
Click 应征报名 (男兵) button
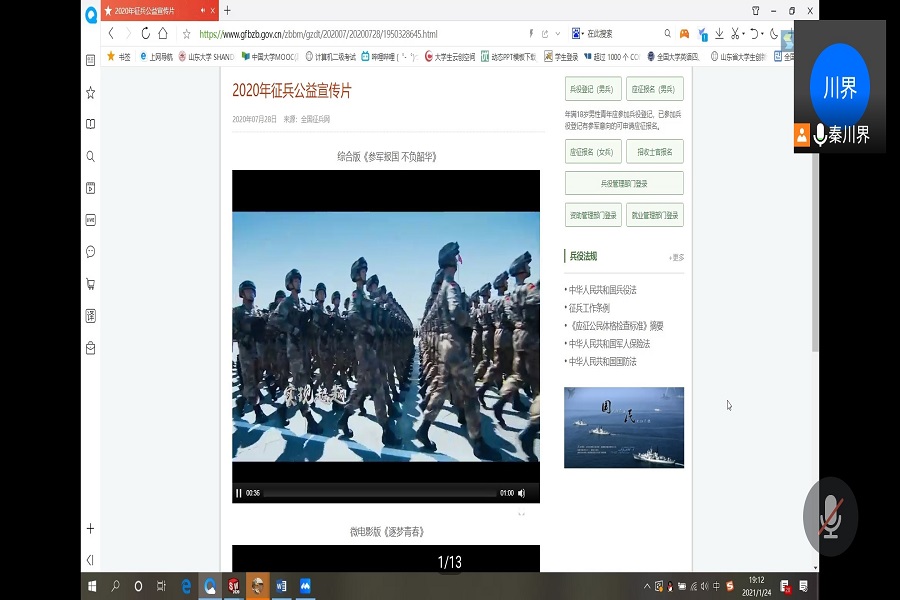(655, 89)
